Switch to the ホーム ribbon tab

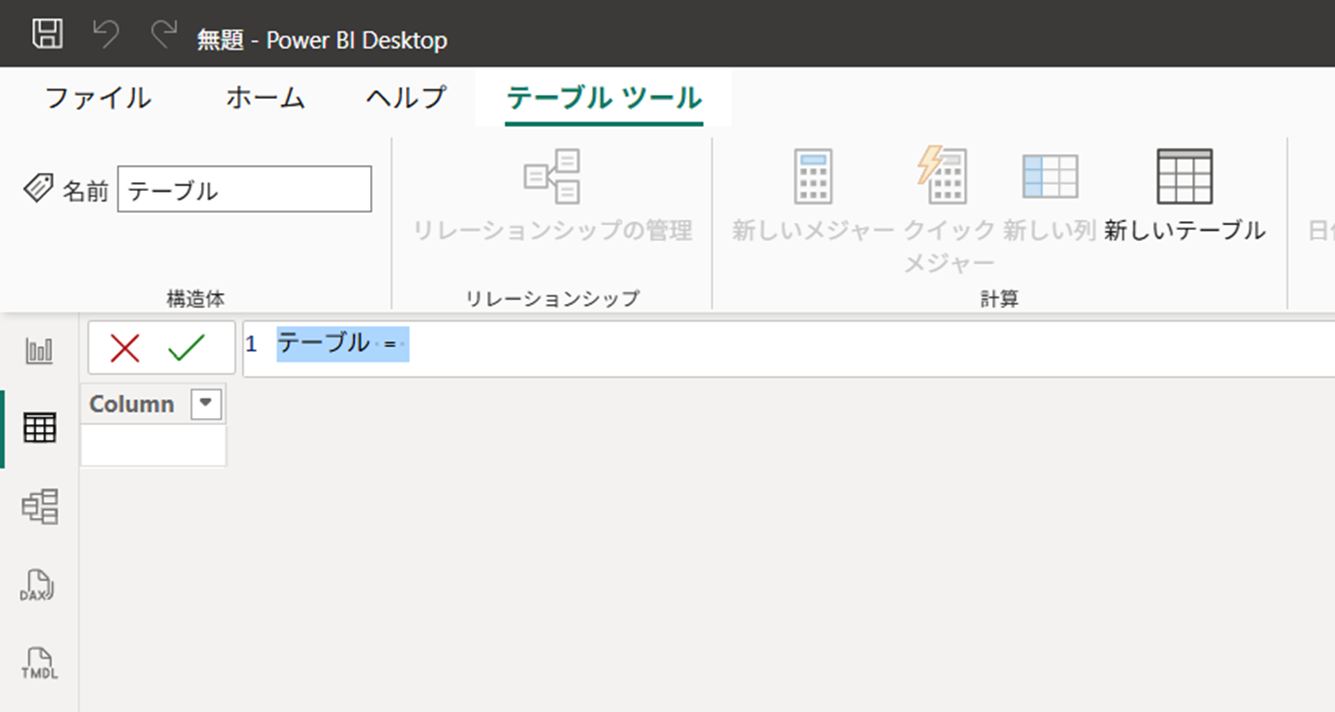265,98
